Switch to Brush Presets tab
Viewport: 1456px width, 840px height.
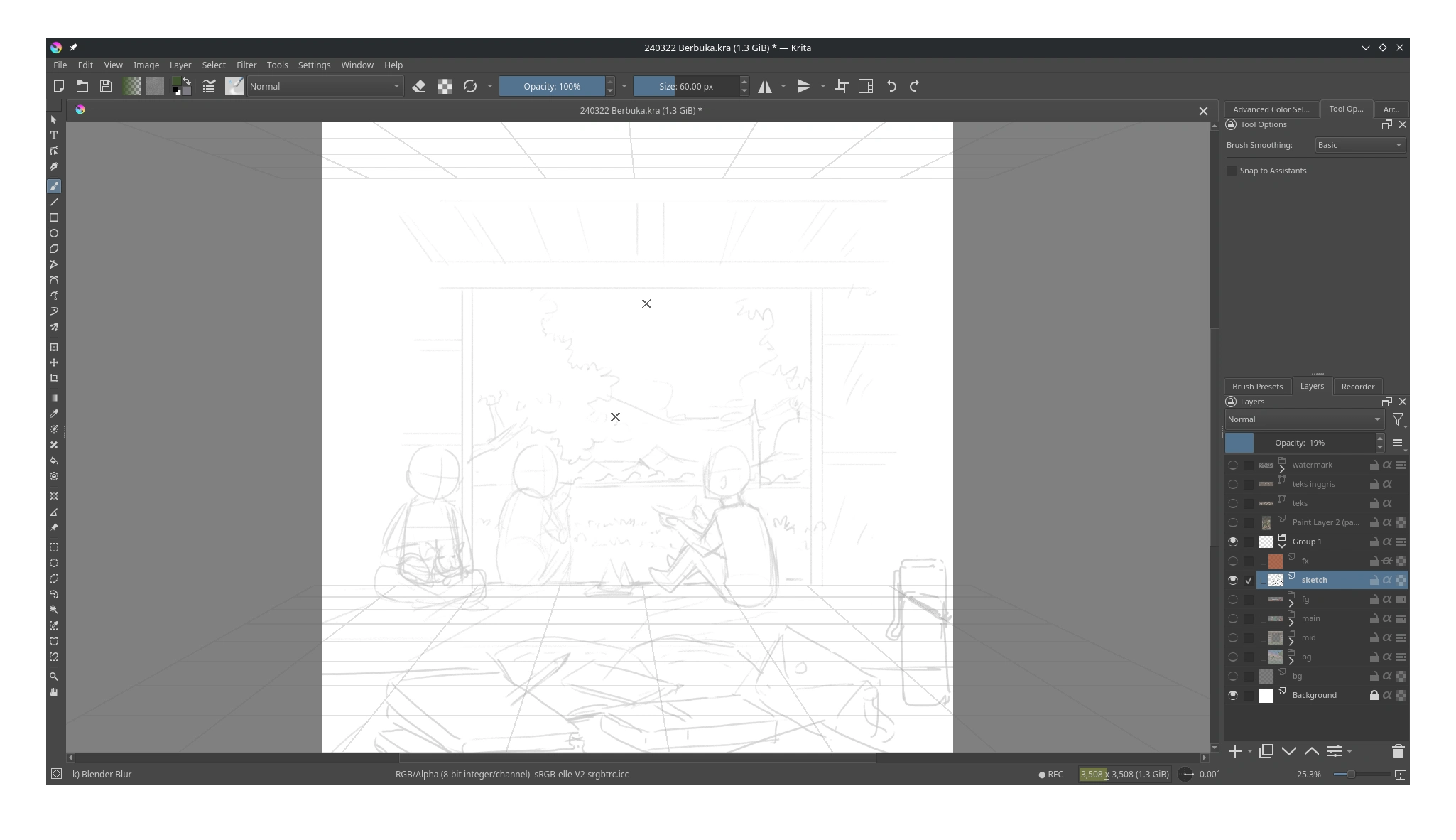(x=1257, y=387)
